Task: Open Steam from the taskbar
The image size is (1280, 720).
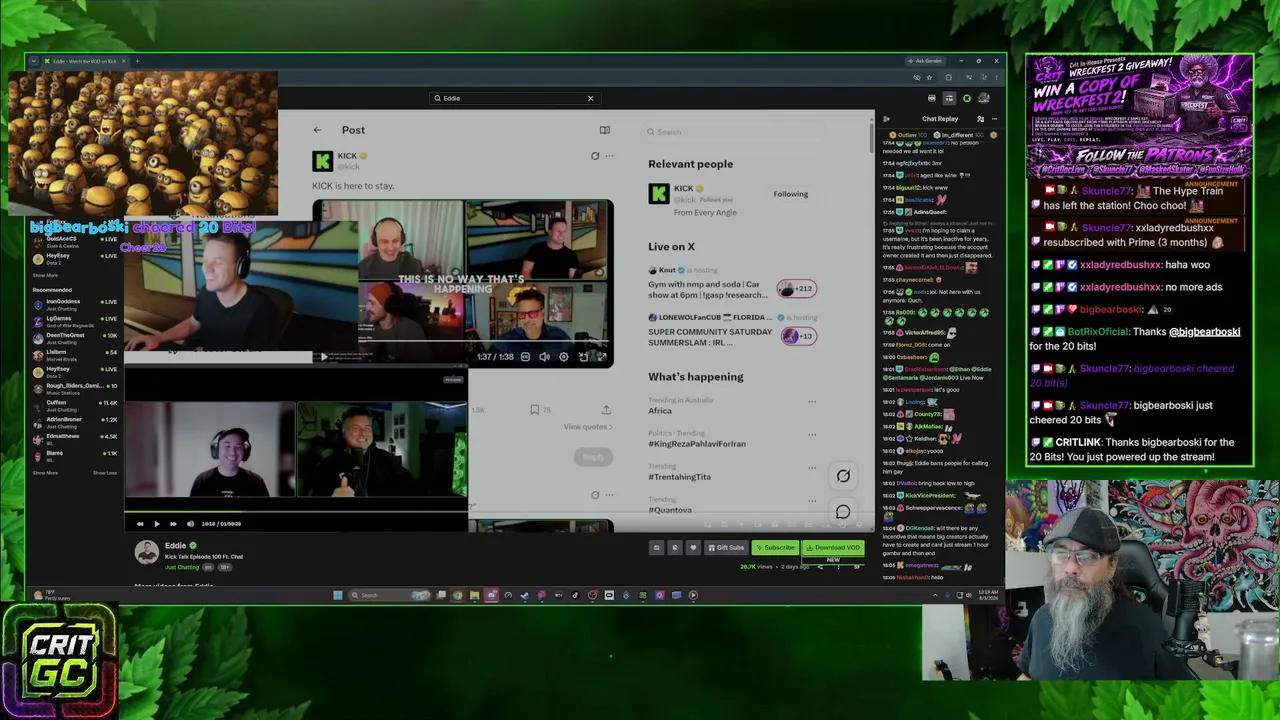Action: tap(524, 595)
